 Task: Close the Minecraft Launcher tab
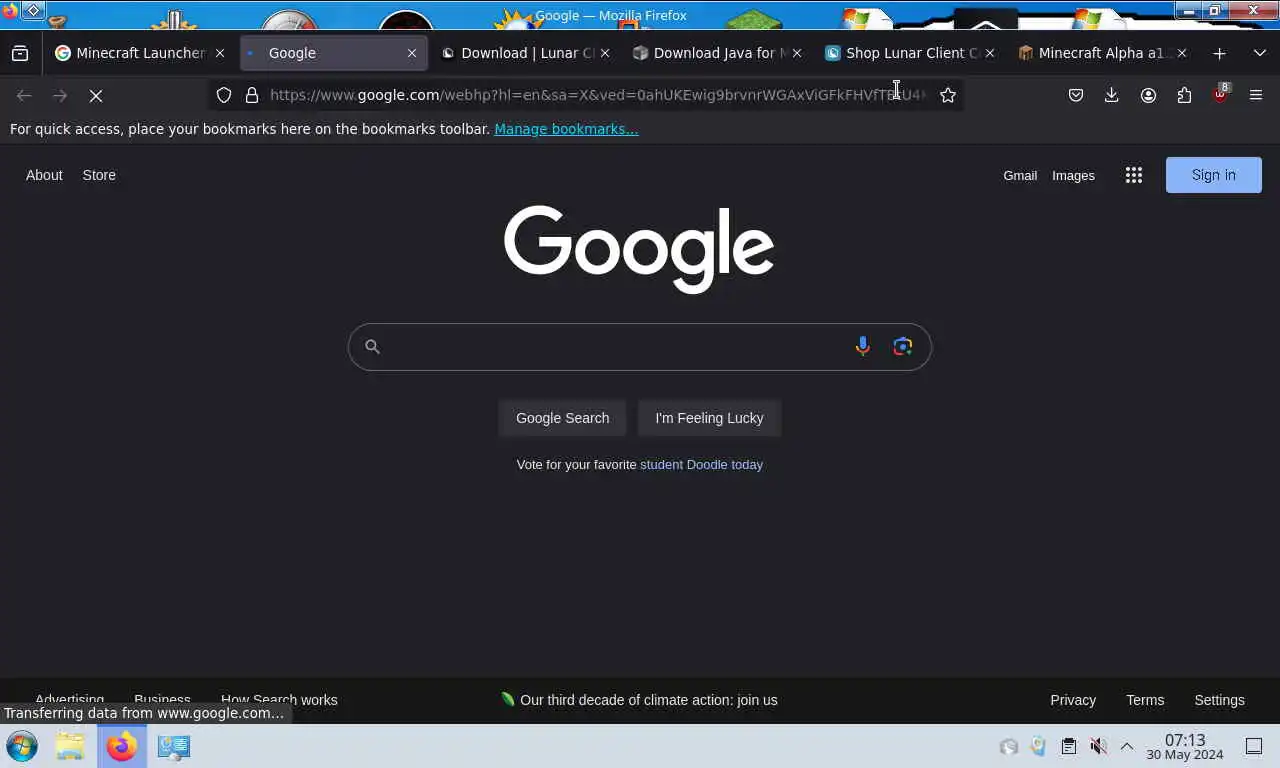point(220,53)
